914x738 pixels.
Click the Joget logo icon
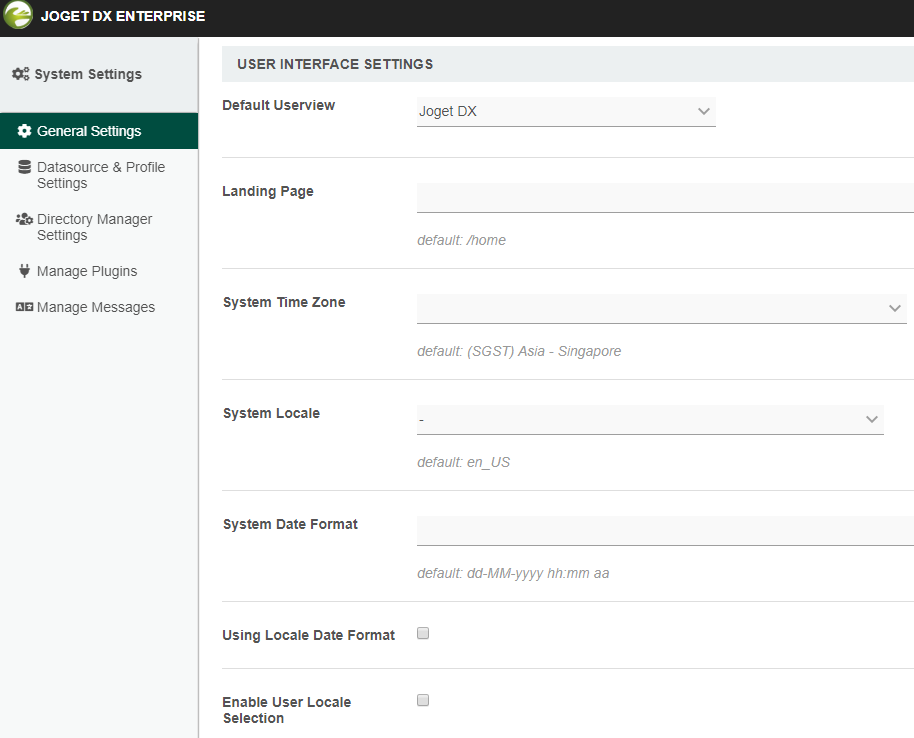[18, 16]
